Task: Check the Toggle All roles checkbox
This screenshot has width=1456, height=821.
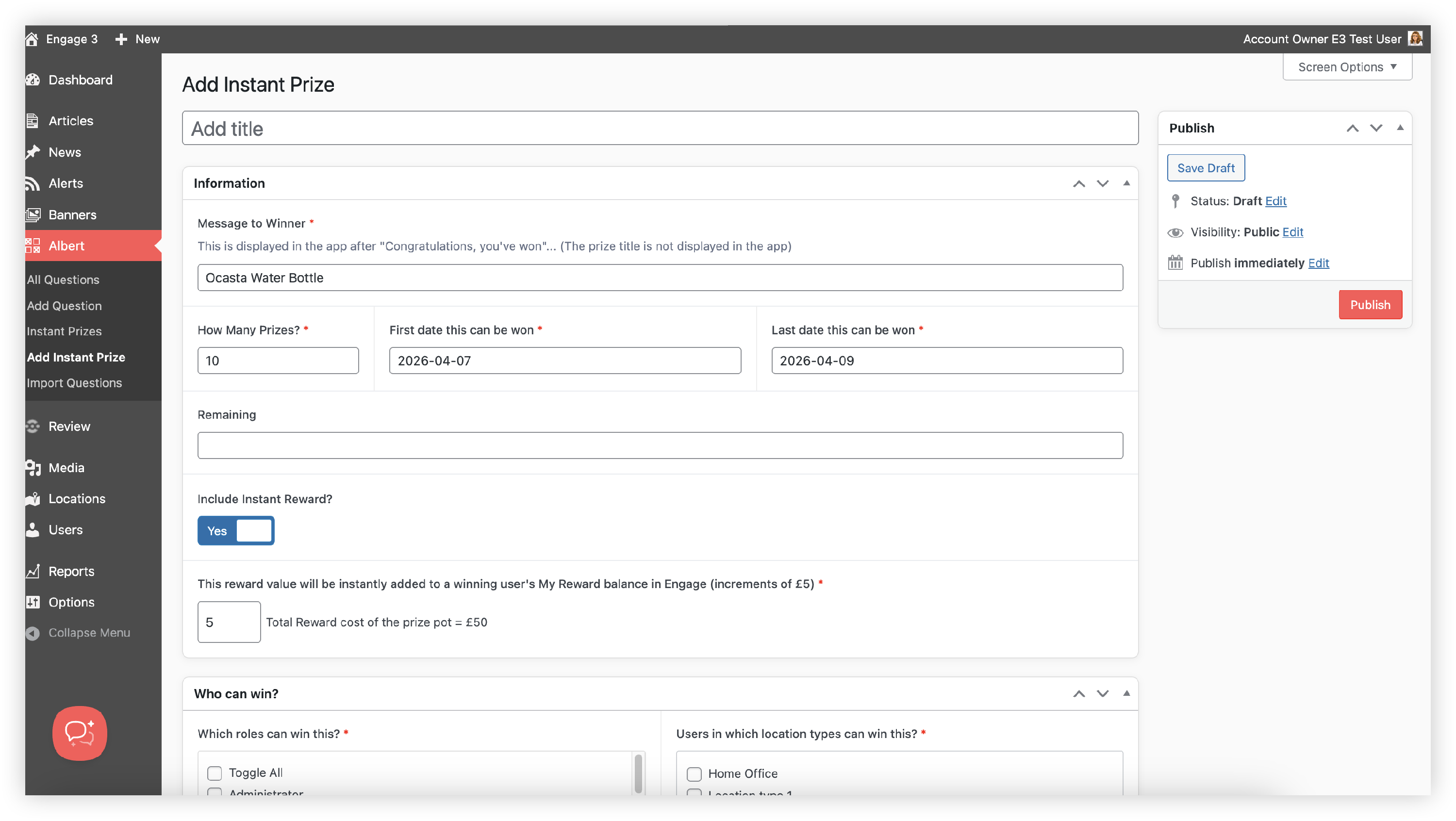Action: (215, 772)
